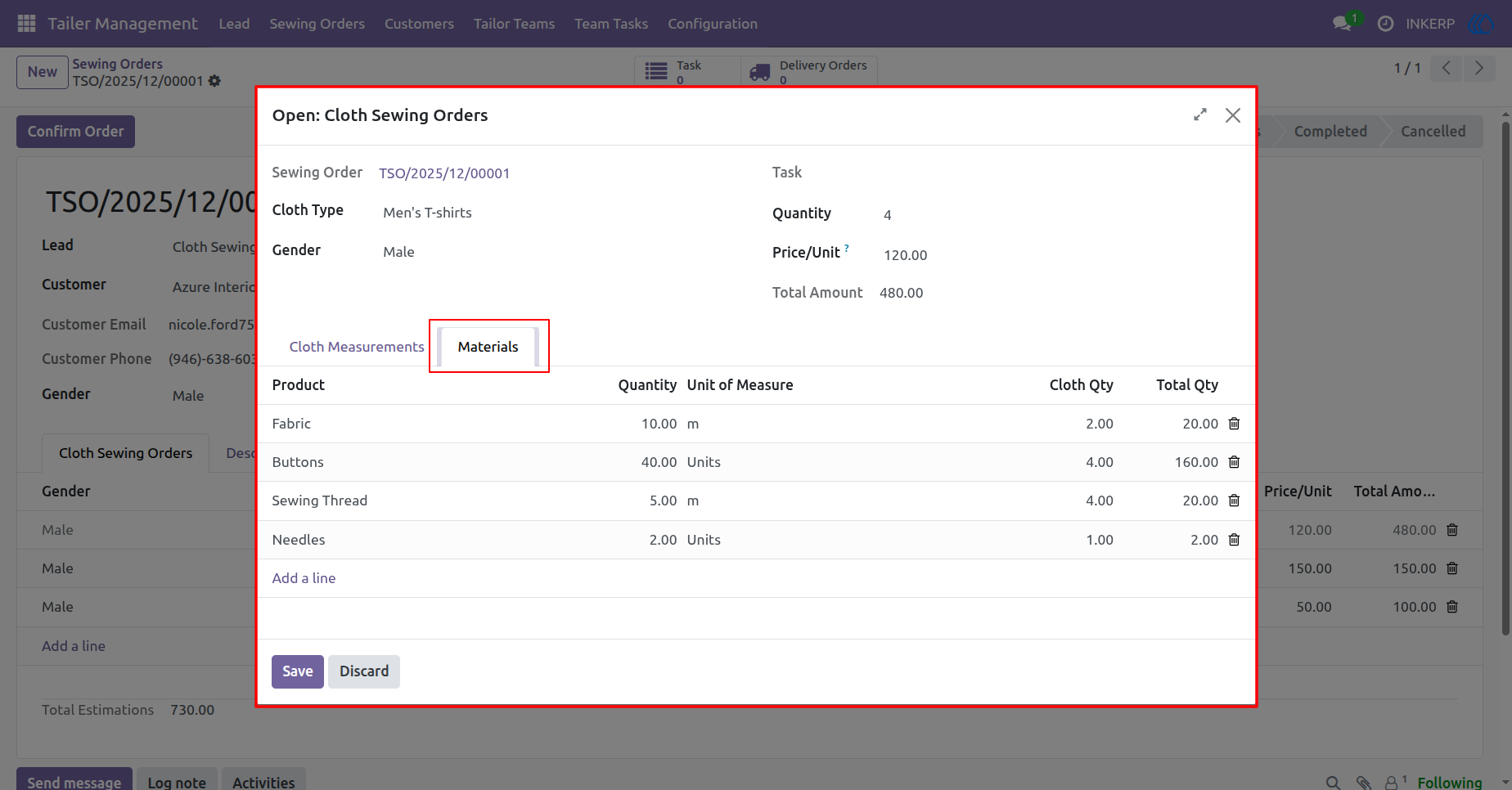Delete the 480.00 order line in background form

1452,530
